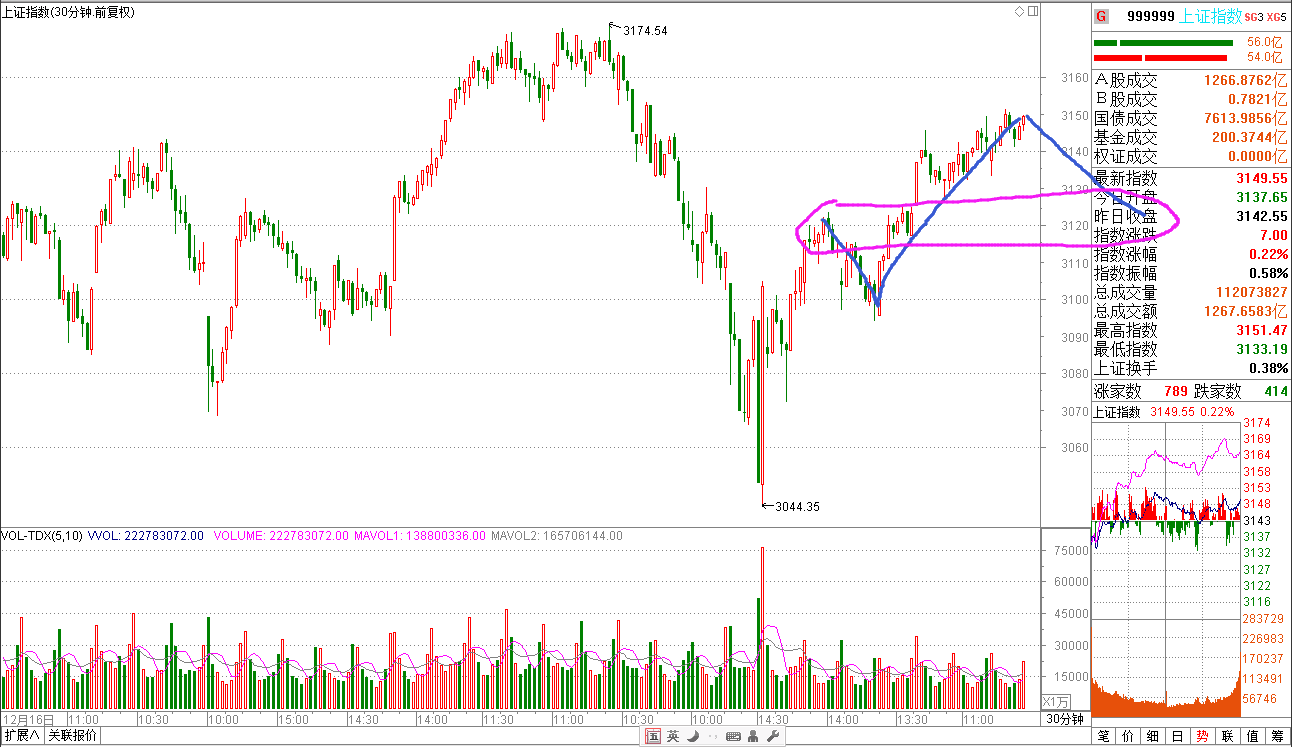Open the 30分钟 period selector
This screenshot has height=747, width=1292.
point(1065,719)
